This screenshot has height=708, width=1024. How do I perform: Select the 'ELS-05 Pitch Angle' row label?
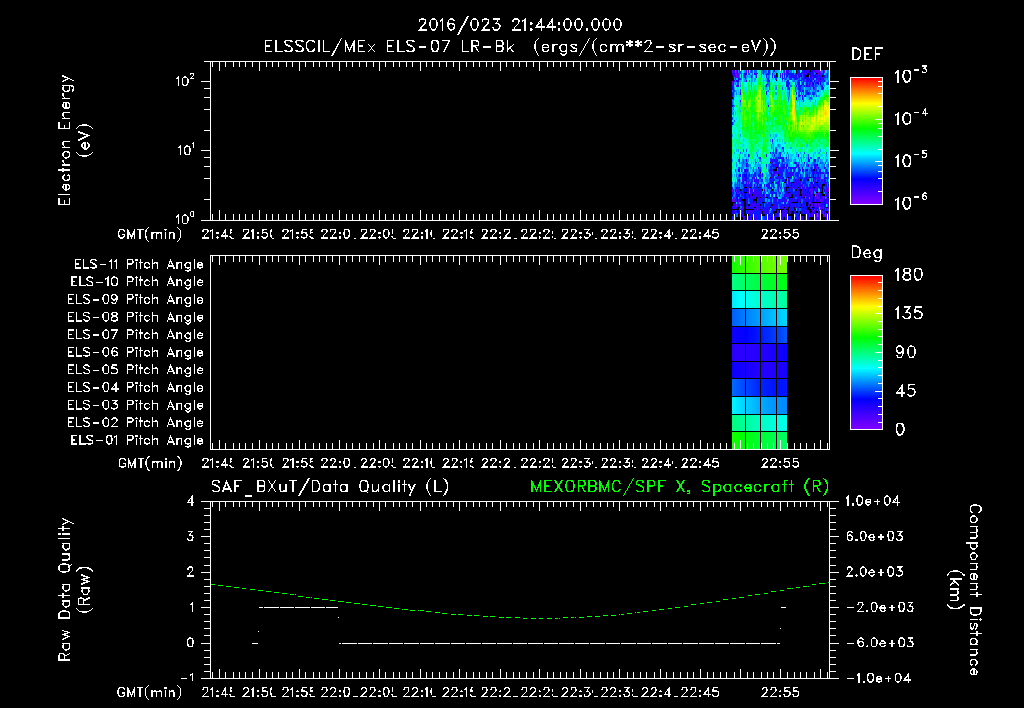pyautogui.click(x=135, y=370)
